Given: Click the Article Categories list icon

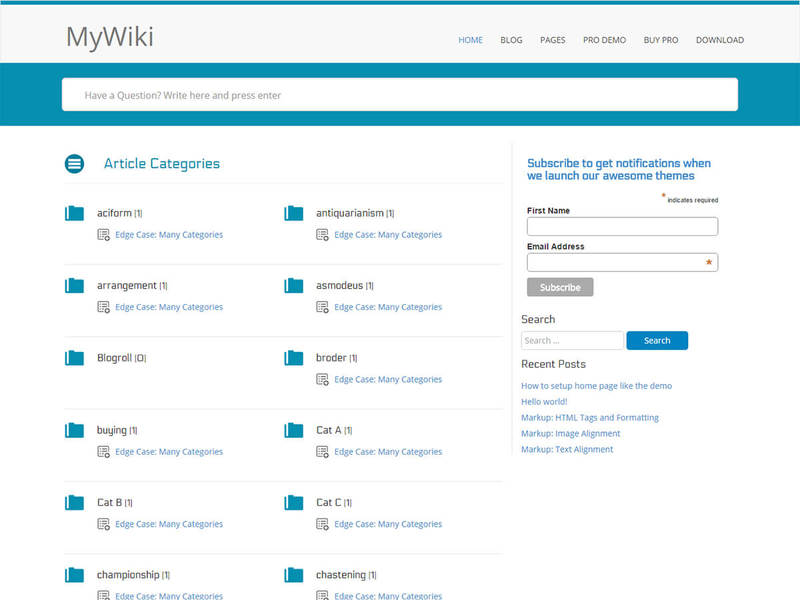Looking at the screenshot, I should click(x=74, y=164).
